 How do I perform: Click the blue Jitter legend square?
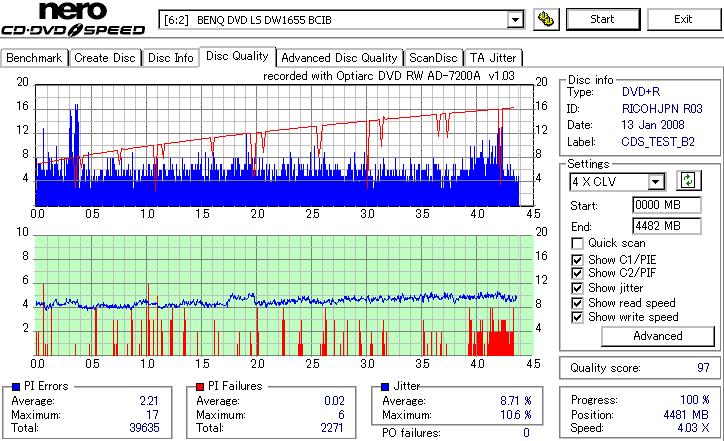385,387
